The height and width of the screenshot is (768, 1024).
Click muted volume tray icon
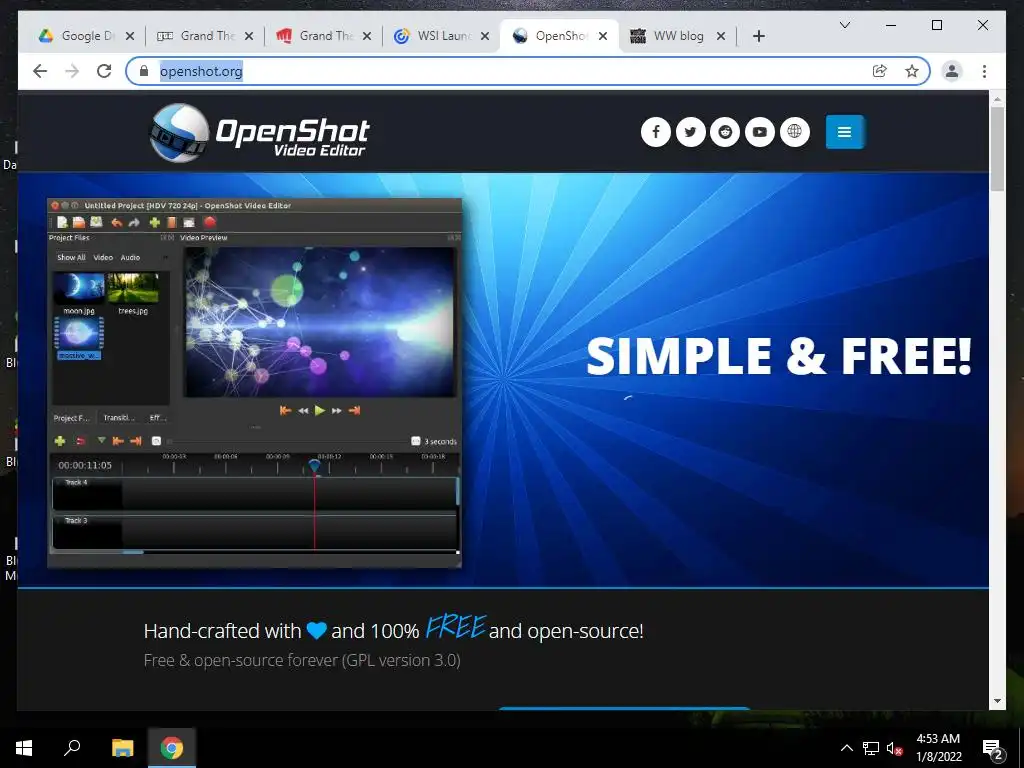click(x=894, y=748)
